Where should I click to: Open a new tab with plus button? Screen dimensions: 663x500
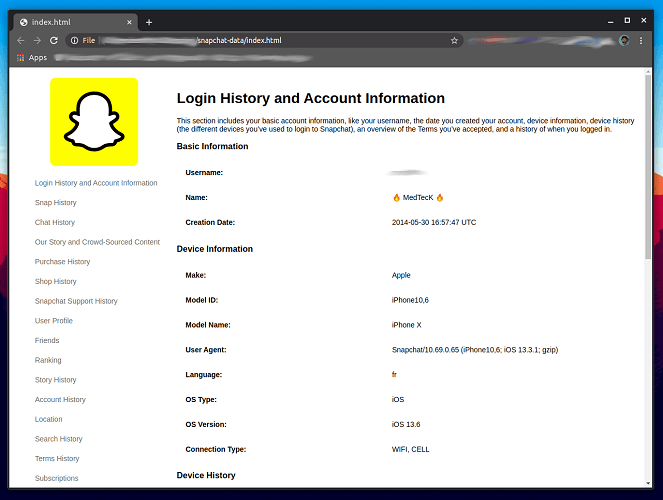(149, 22)
